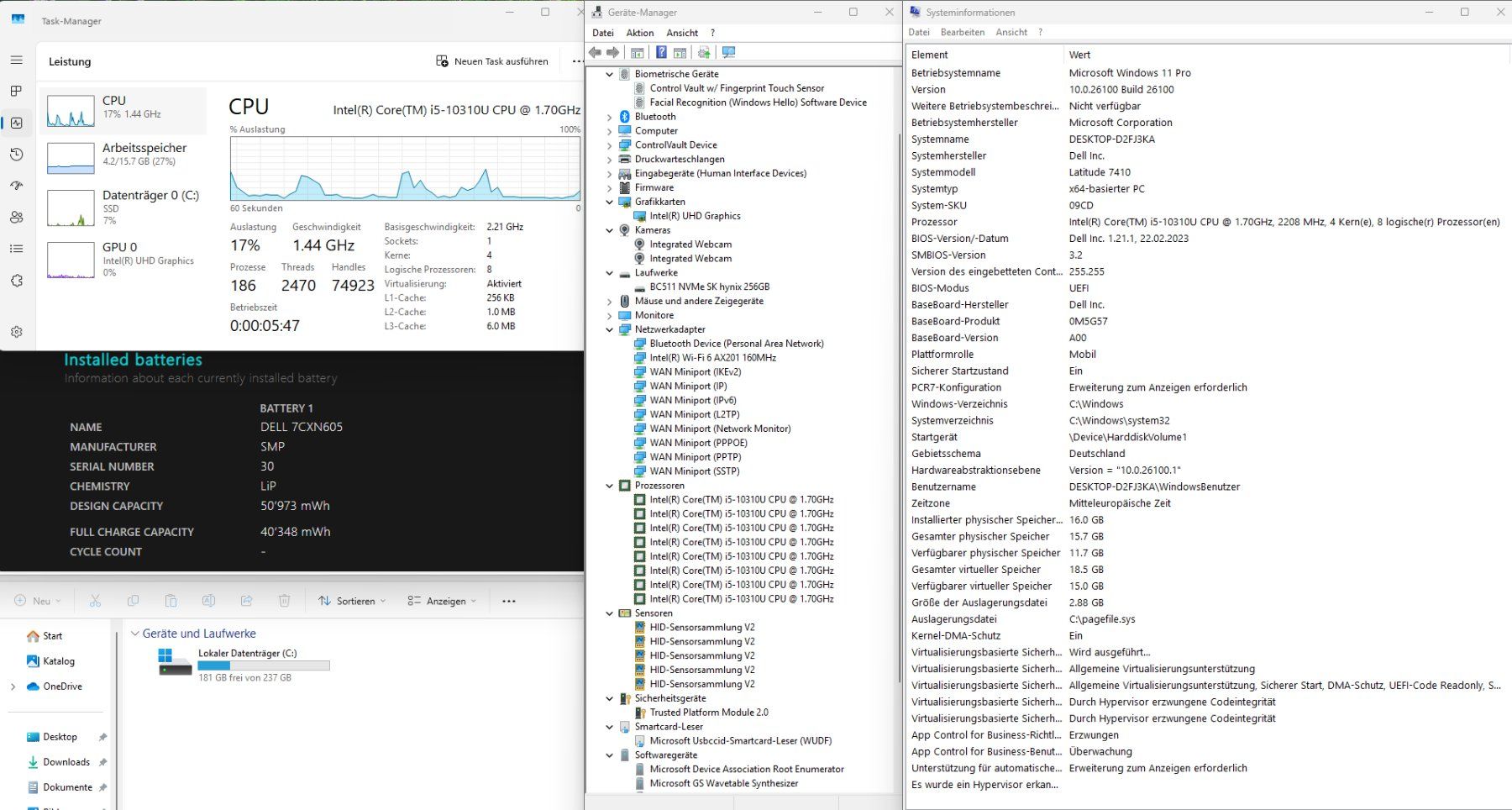Click Cut scissors icon in Explorer toolbar
1512x810 pixels.
click(95, 601)
